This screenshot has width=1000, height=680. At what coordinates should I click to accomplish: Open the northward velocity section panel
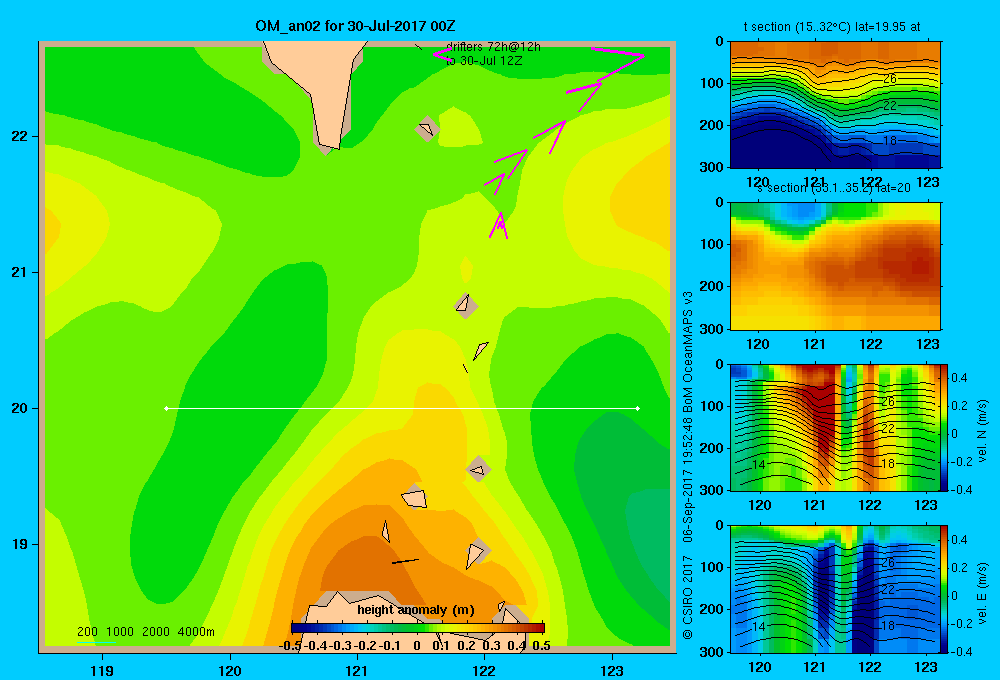click(835, 427)
